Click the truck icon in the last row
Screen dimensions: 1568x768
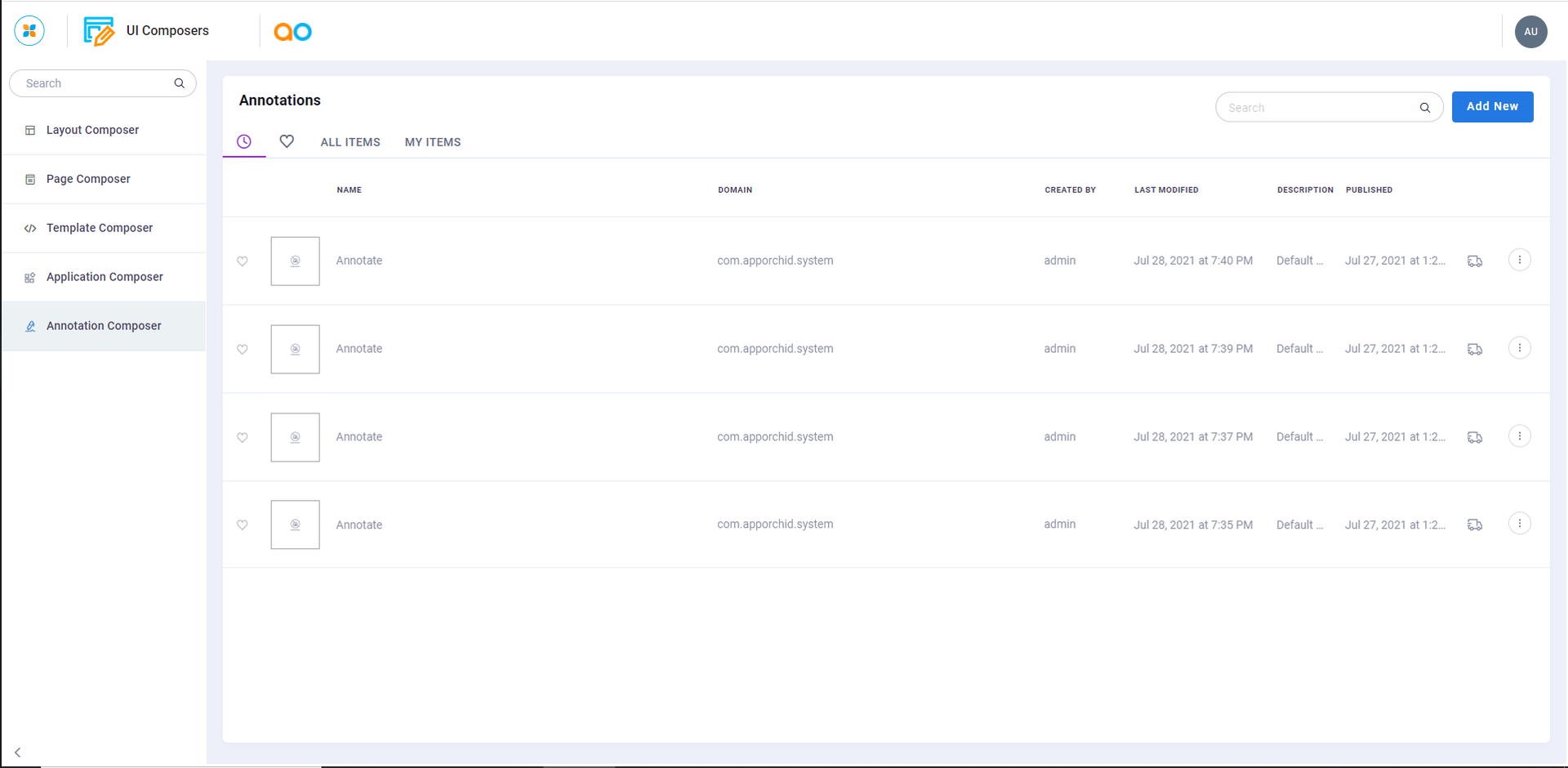pyautogui.click(x=1474, y=525)
